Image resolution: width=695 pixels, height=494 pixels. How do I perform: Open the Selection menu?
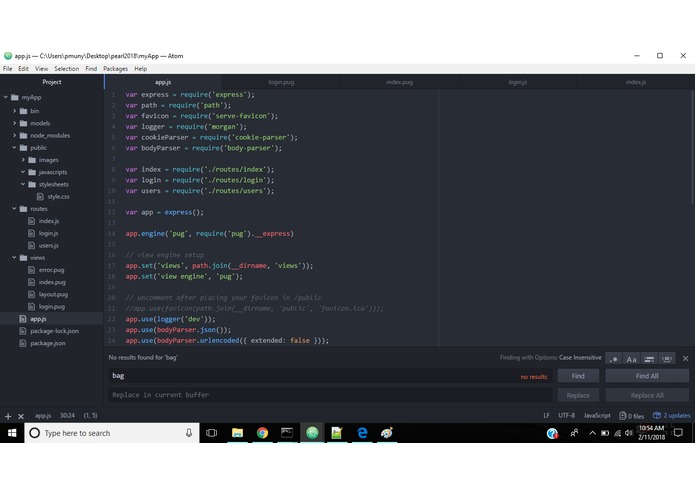click(x=66, y=69)
